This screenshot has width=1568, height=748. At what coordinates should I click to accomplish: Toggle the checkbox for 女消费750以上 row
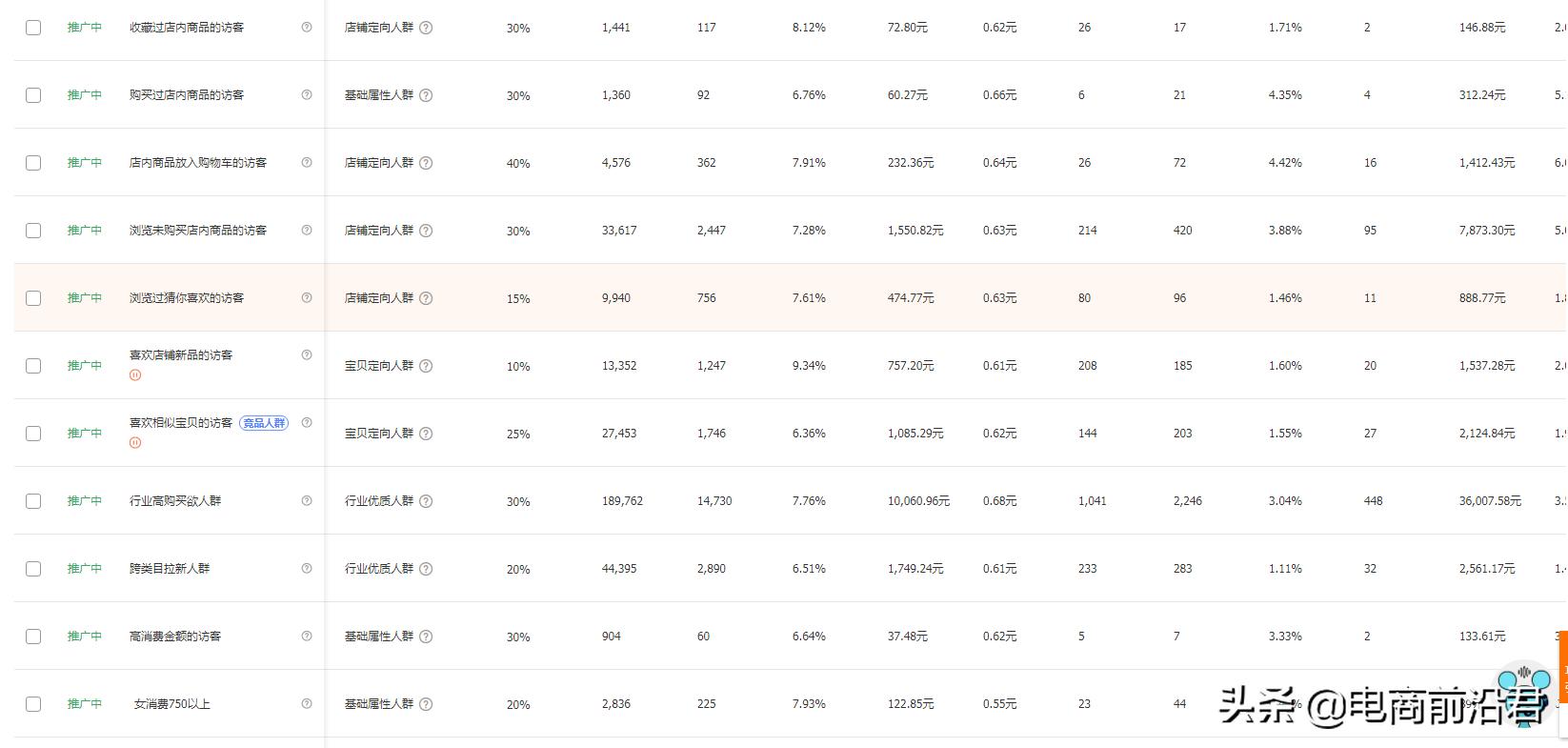pyautogui.click(x=33, y=704)
